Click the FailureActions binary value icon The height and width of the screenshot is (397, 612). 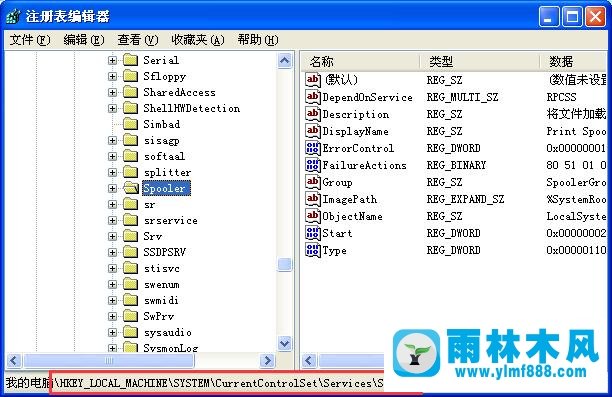point(313,165)
